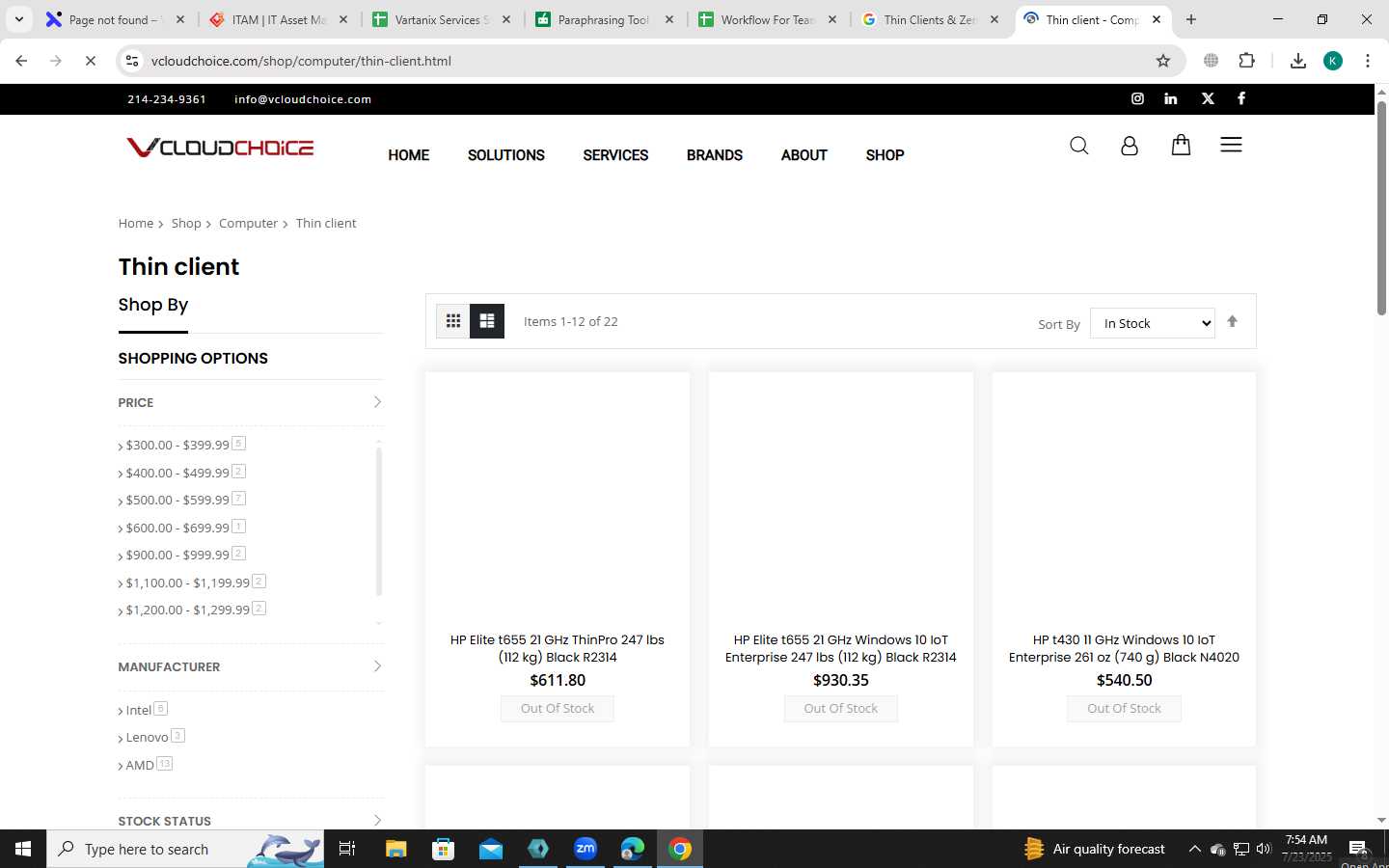This screenshot has width=1389, height=868.
Task: Click the VCloudChoice logo
Action: (220, 147)
